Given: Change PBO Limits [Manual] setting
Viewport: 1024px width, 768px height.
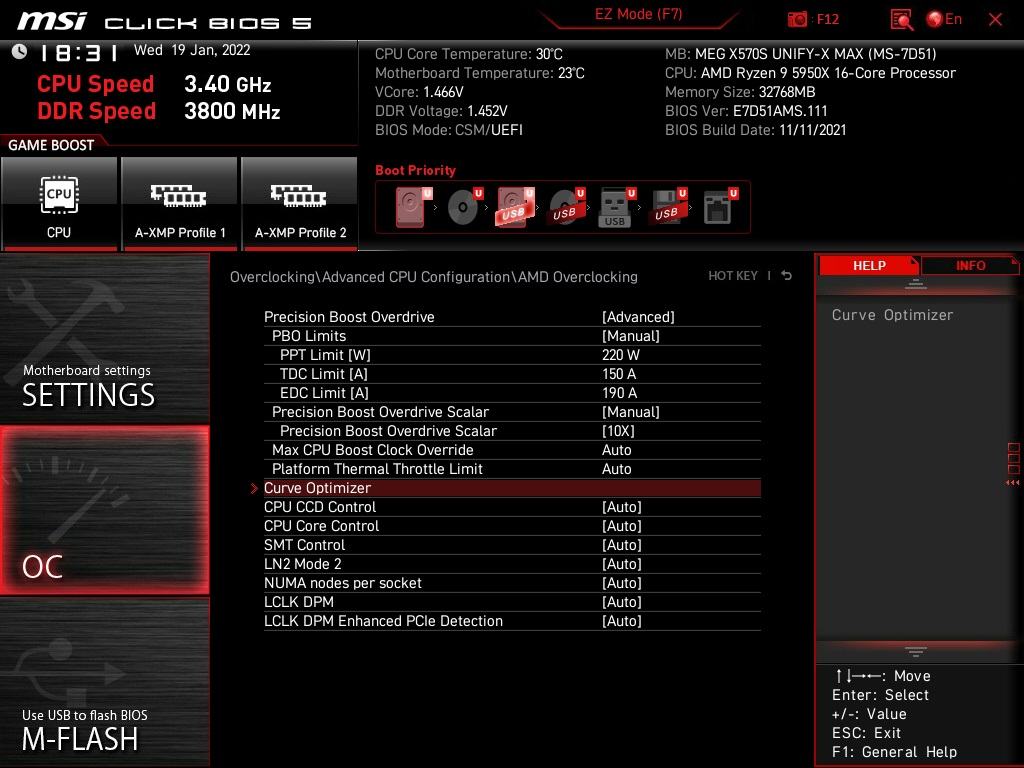Looking at the screenshot, I should [512, 336].
